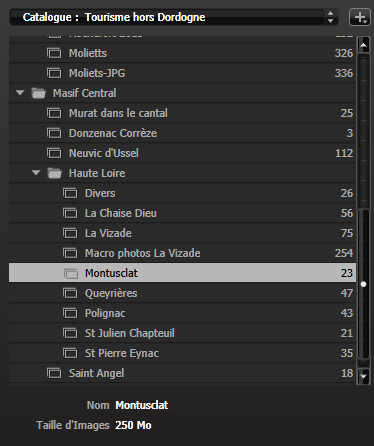The image size is (374, 446).
Task: Click the Polignac album icon
Action: [70, 313]
